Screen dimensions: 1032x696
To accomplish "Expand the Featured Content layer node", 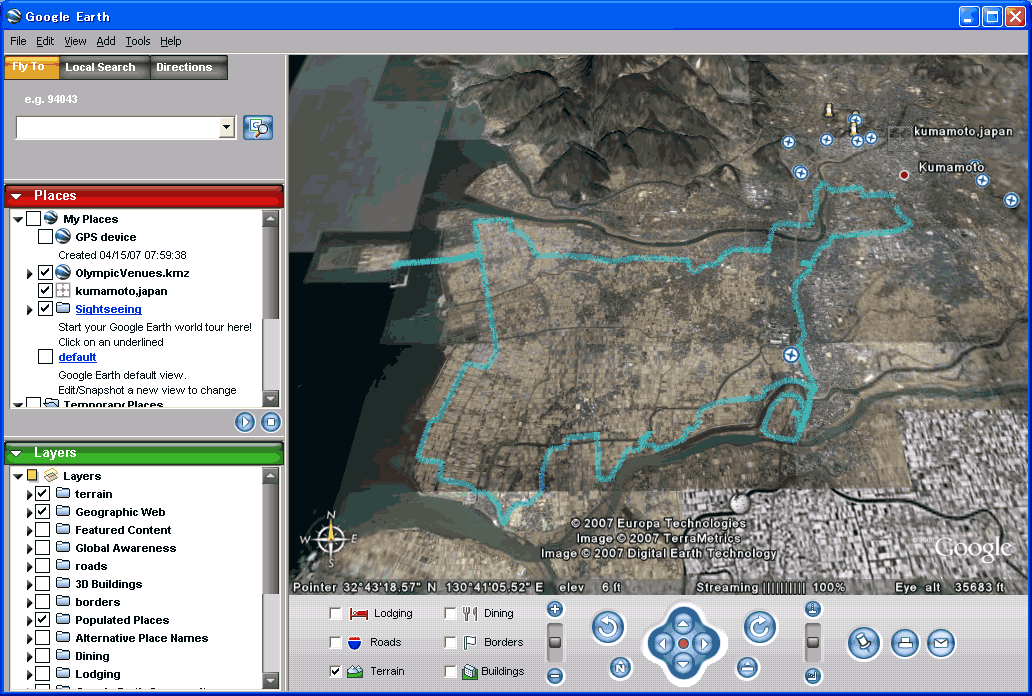I will [30, 530].
